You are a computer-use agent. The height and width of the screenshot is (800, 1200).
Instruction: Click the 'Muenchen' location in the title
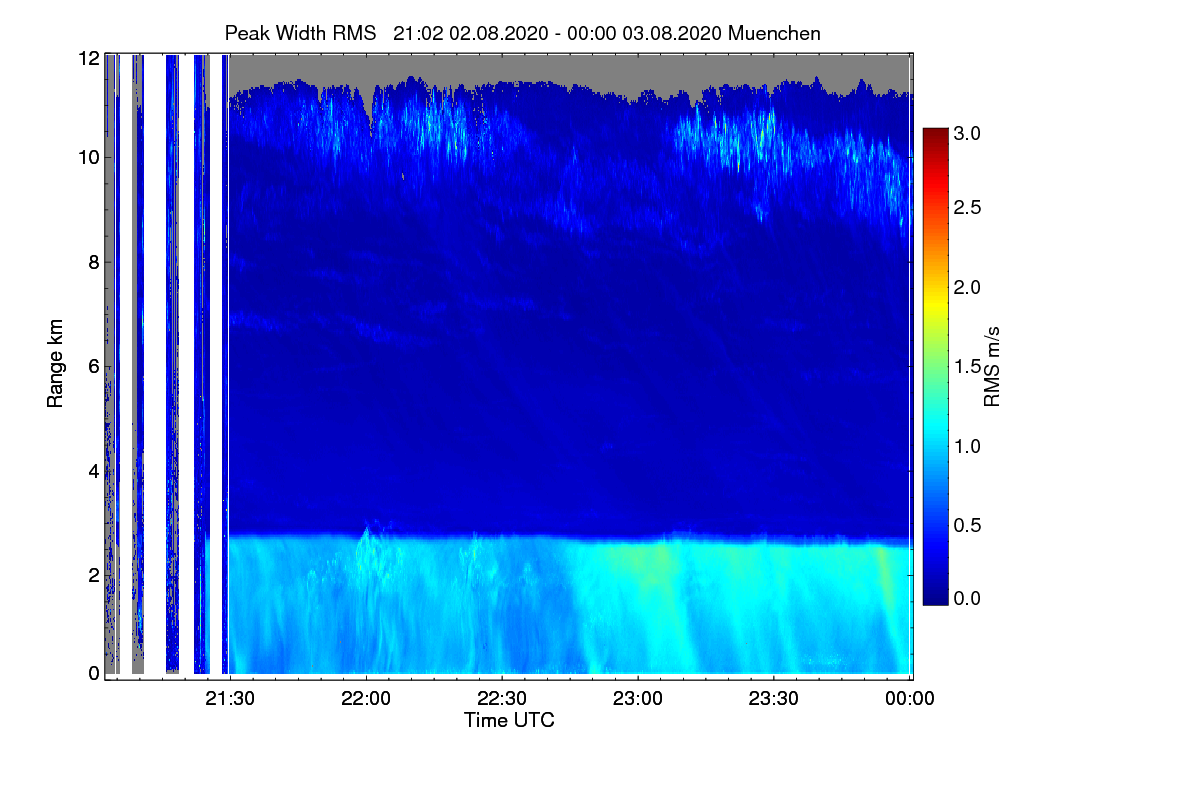[774, 33]
